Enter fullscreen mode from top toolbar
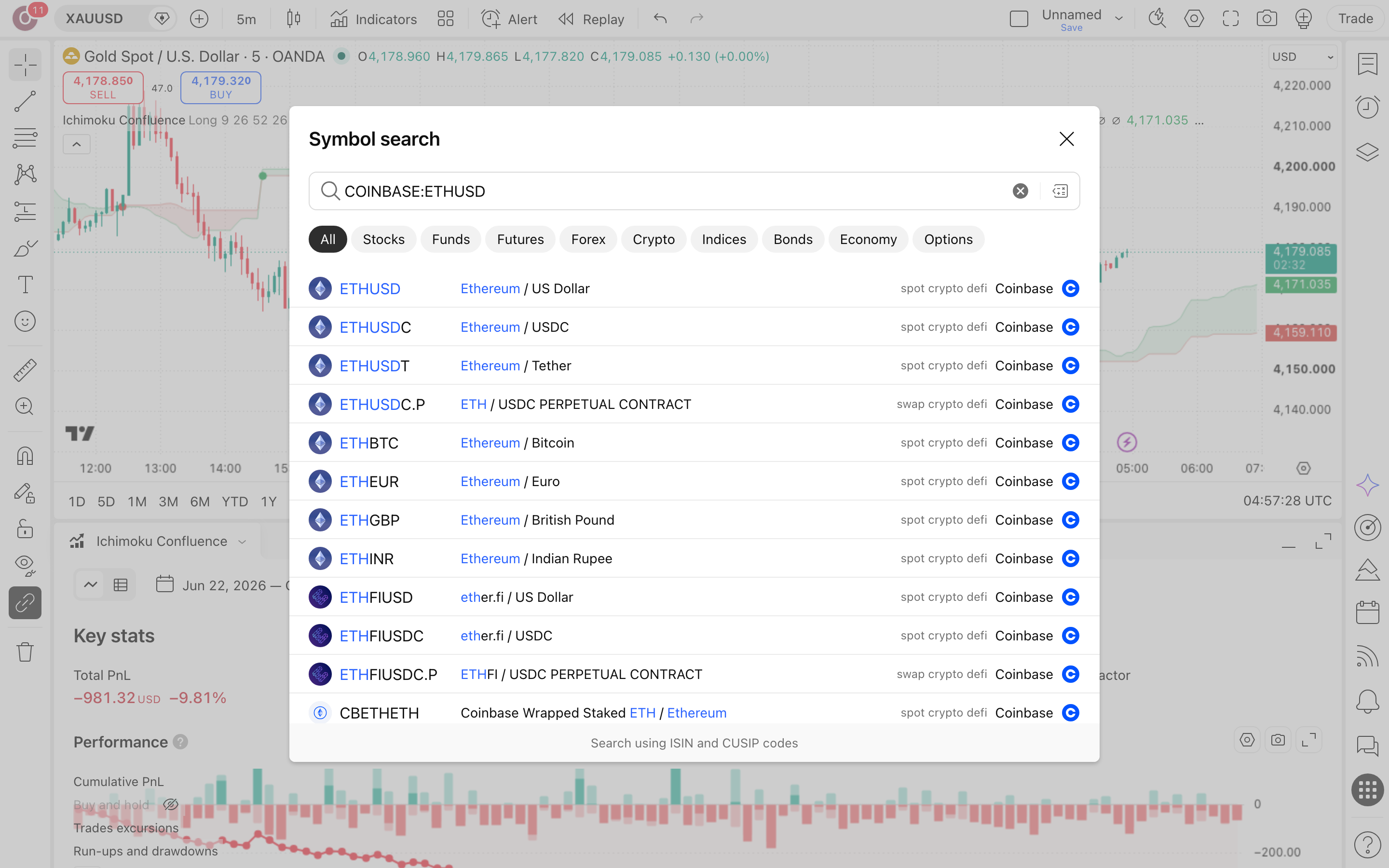This screenshot has height=868, width=1389. coord(1231,19)
